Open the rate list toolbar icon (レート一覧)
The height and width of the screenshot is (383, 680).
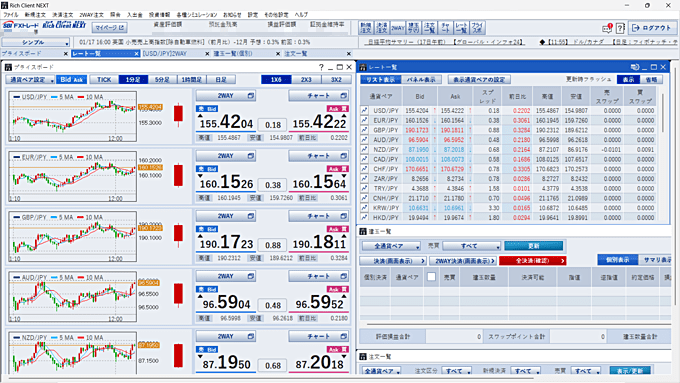tap(461, 28)
